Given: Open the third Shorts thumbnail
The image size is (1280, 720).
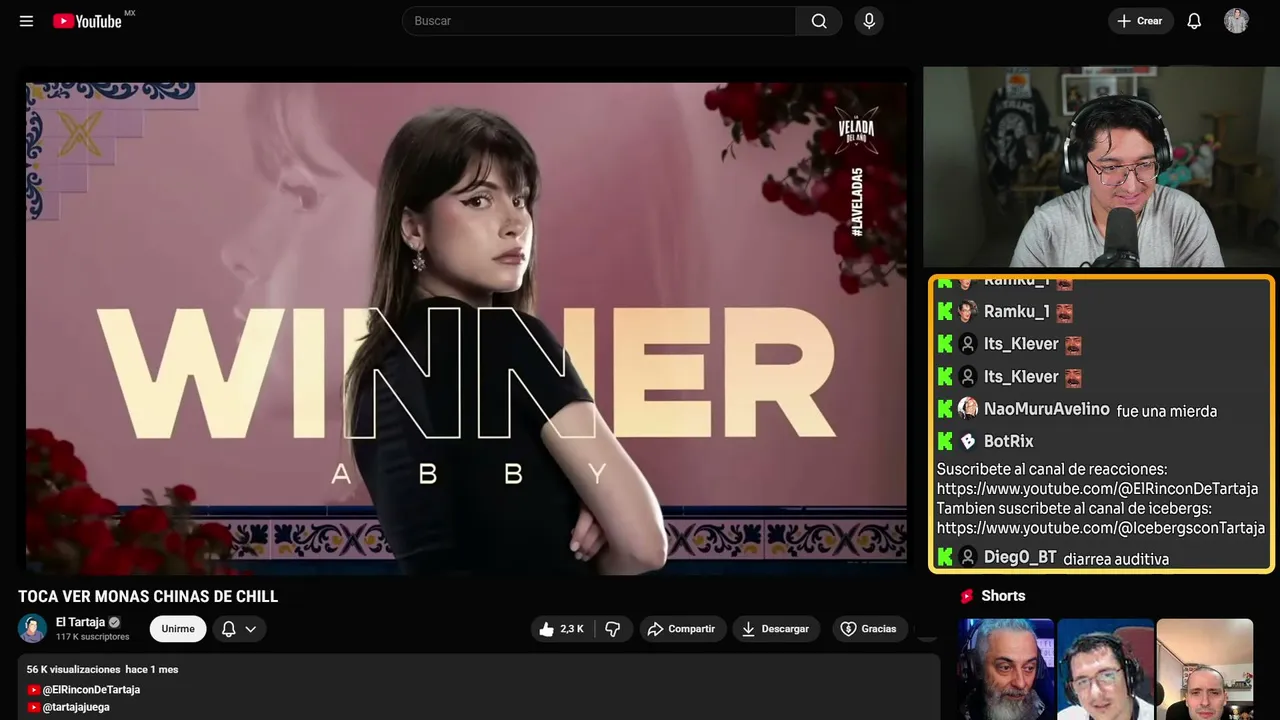Looking at the screenshot, I should coord(1205,669).
